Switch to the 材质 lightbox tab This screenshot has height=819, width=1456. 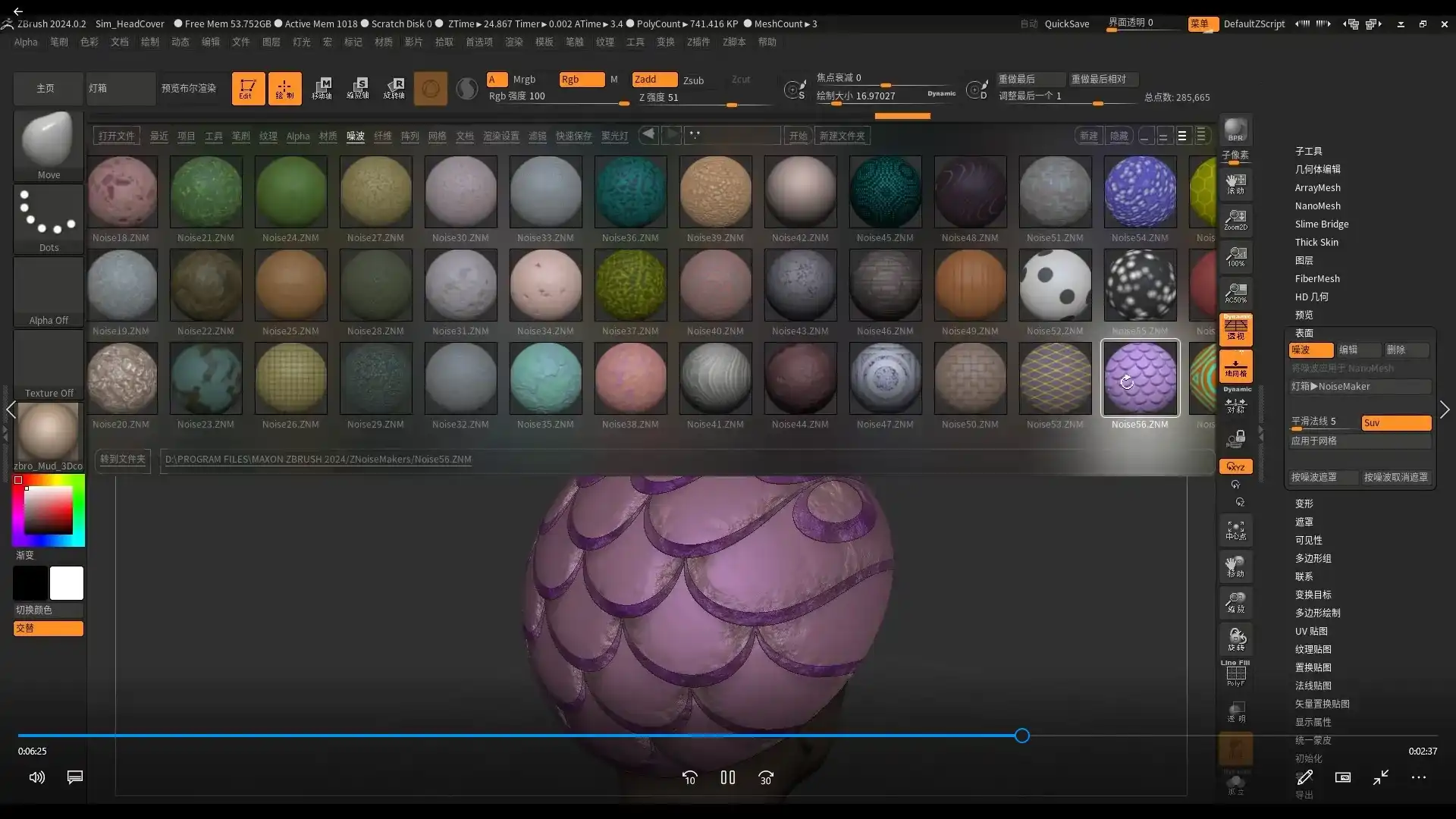[x=328, y=136]
